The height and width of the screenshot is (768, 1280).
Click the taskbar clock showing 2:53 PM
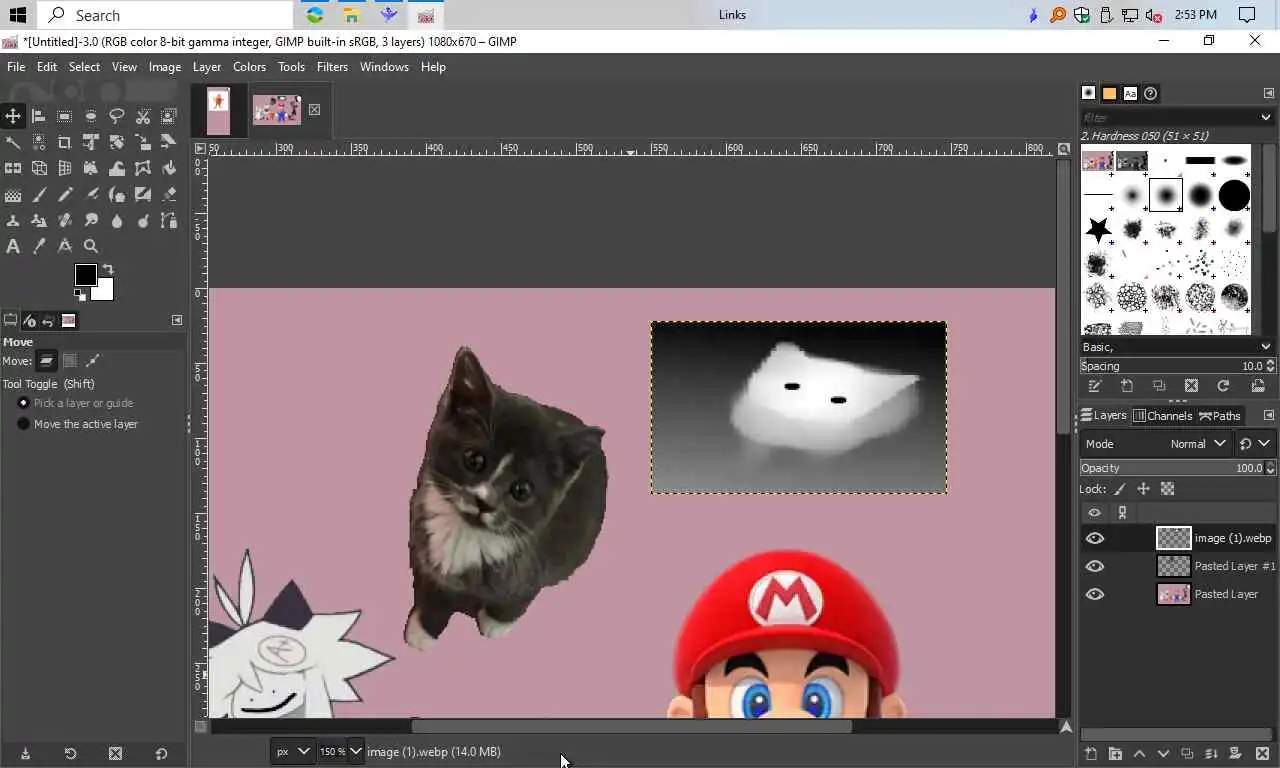(1196, 15)
